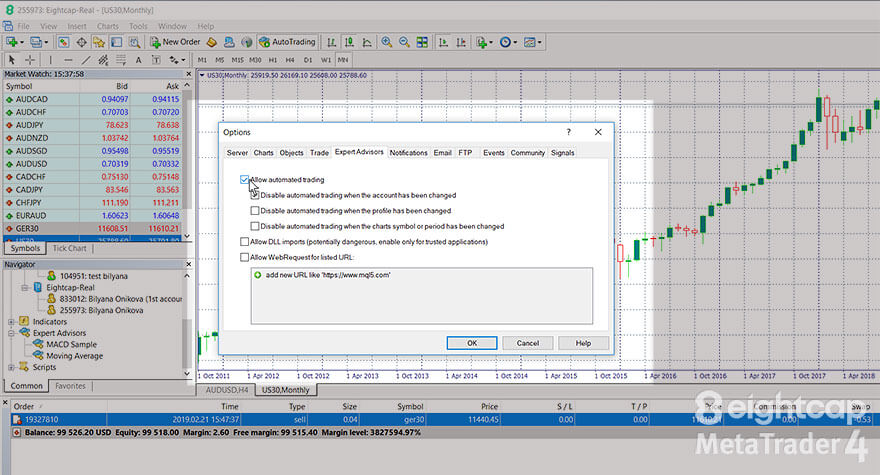Viewport: 880px width, 475px height.
Task: Zoom in on the chart
Action: click(x=387, y=42)
